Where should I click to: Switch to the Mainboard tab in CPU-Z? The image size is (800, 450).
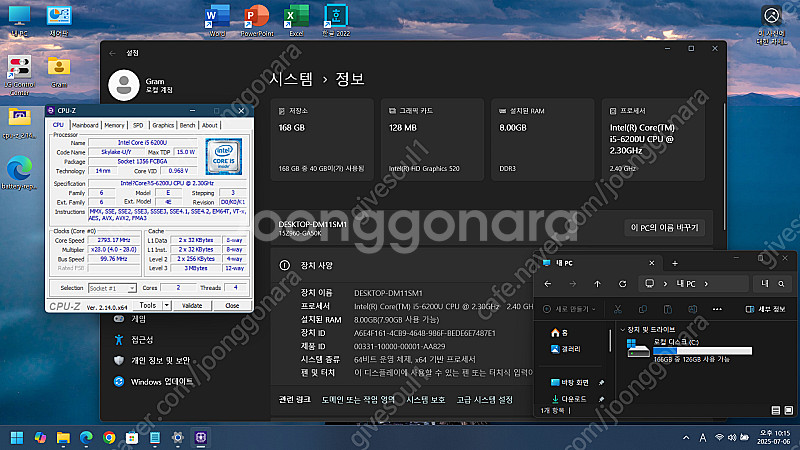tap(85, 126)
